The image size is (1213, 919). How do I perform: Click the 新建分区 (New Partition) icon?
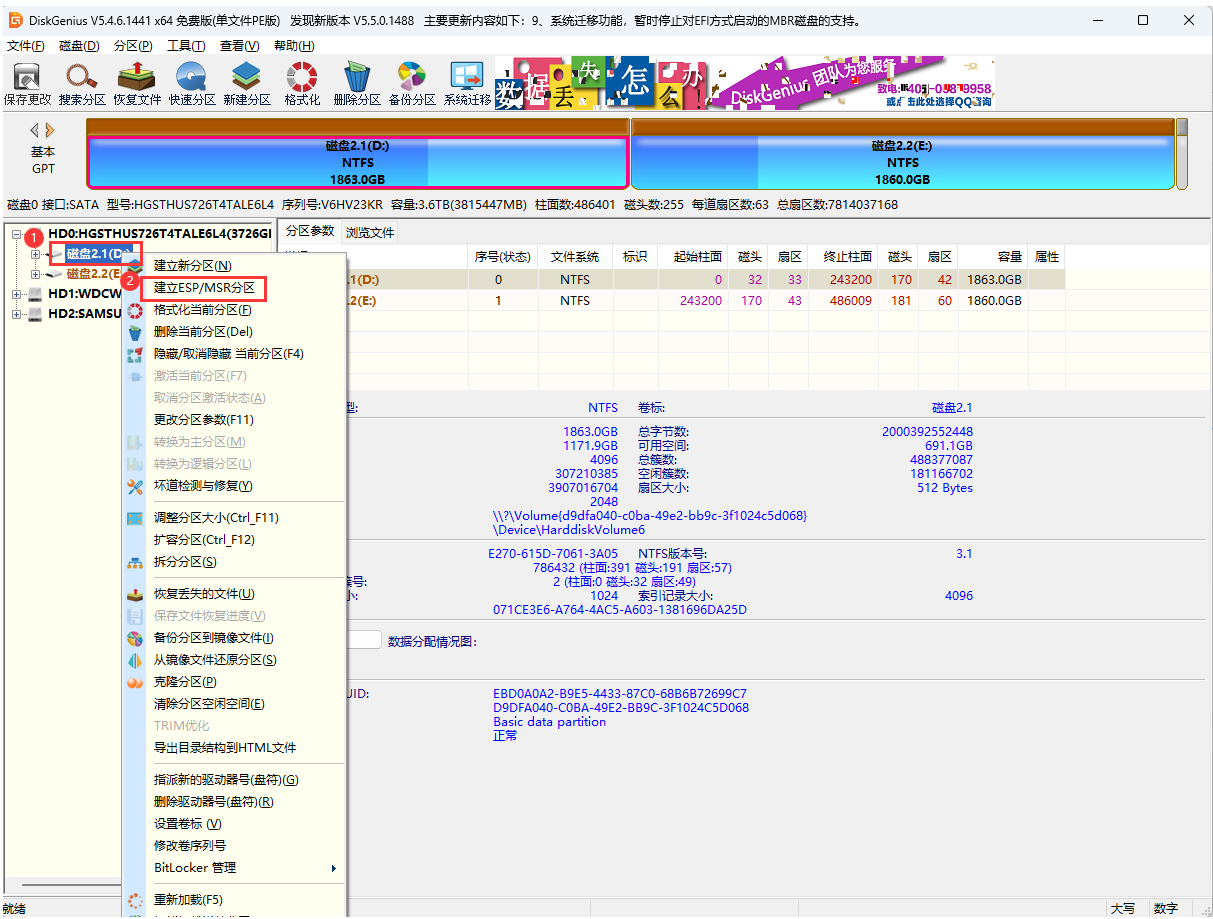point(246,82)
